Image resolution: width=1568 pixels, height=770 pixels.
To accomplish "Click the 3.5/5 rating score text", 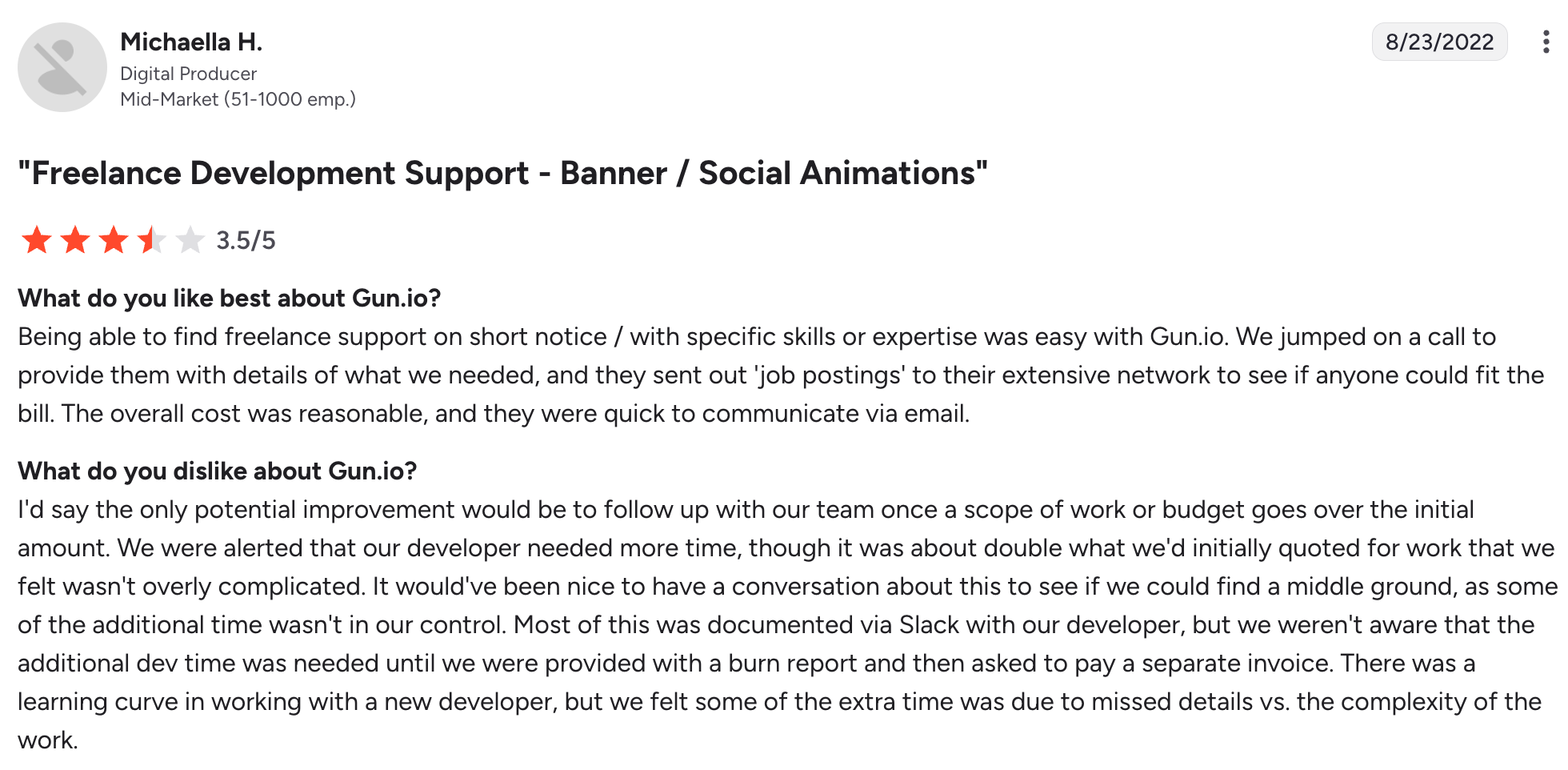I will (246, 240).
